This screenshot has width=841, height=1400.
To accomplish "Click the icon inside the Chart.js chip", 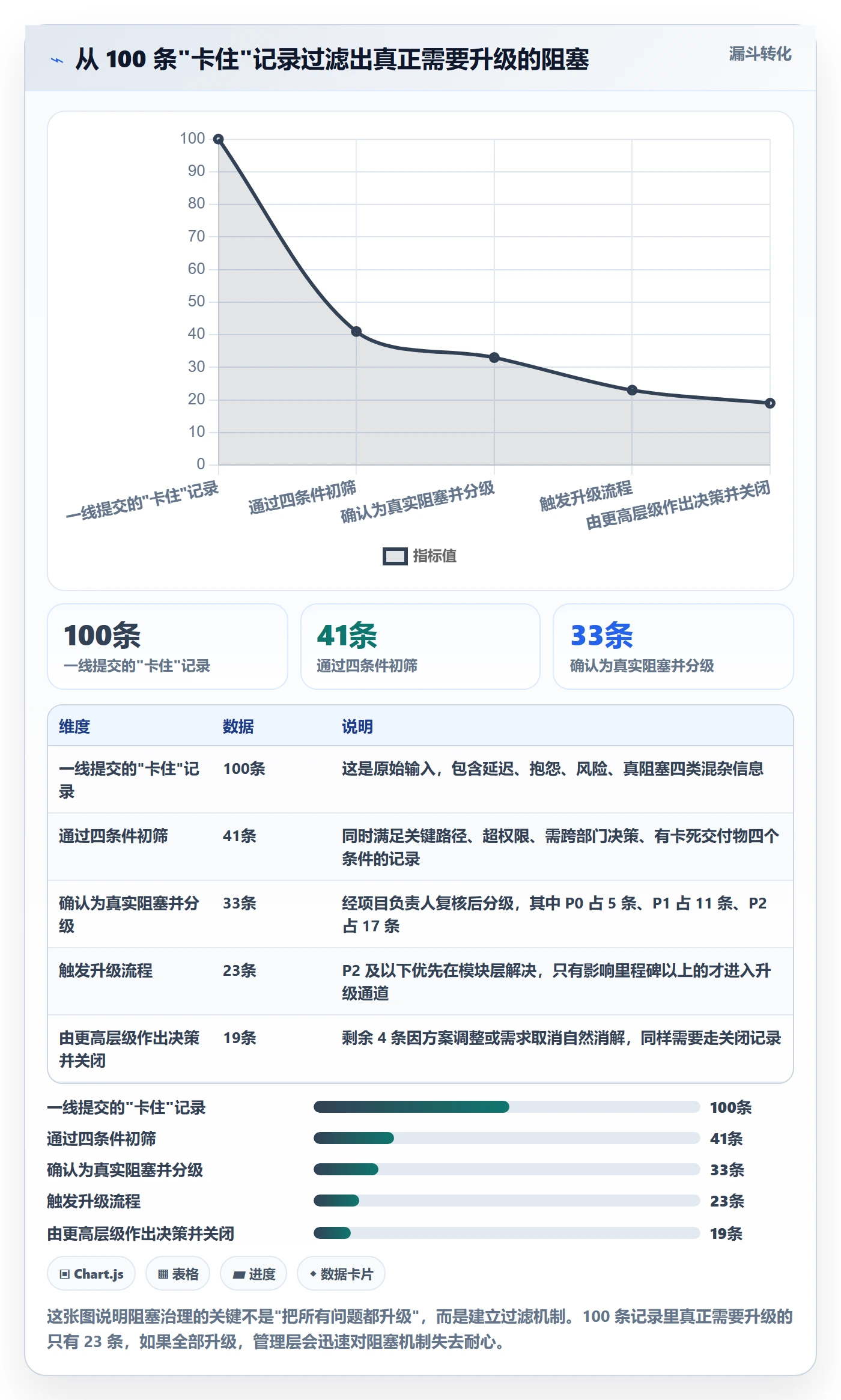I will pos(65,1274).
